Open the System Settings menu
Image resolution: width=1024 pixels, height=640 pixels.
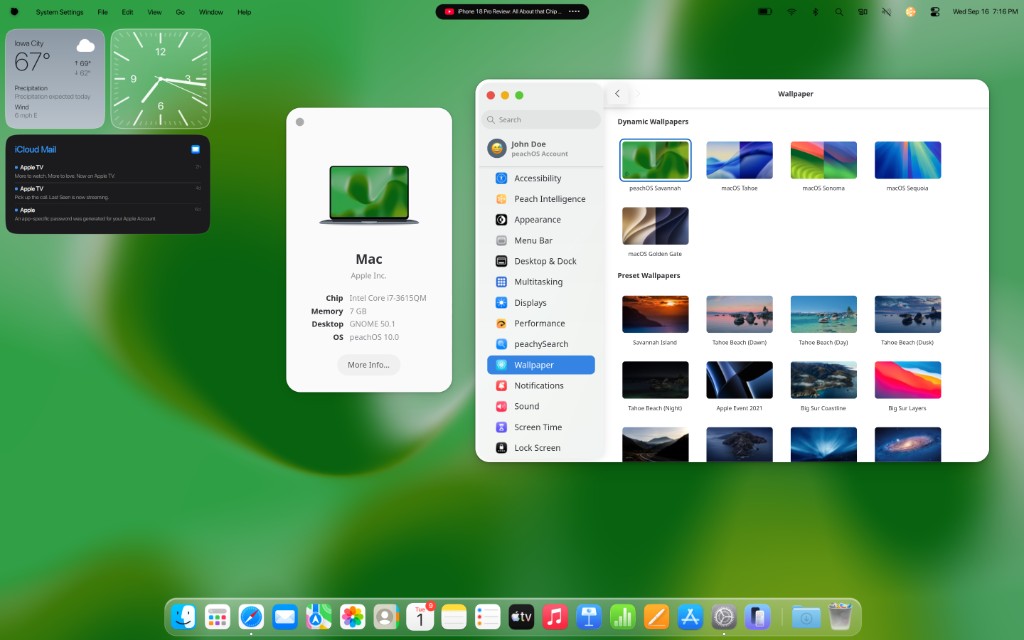pos(59,12)
